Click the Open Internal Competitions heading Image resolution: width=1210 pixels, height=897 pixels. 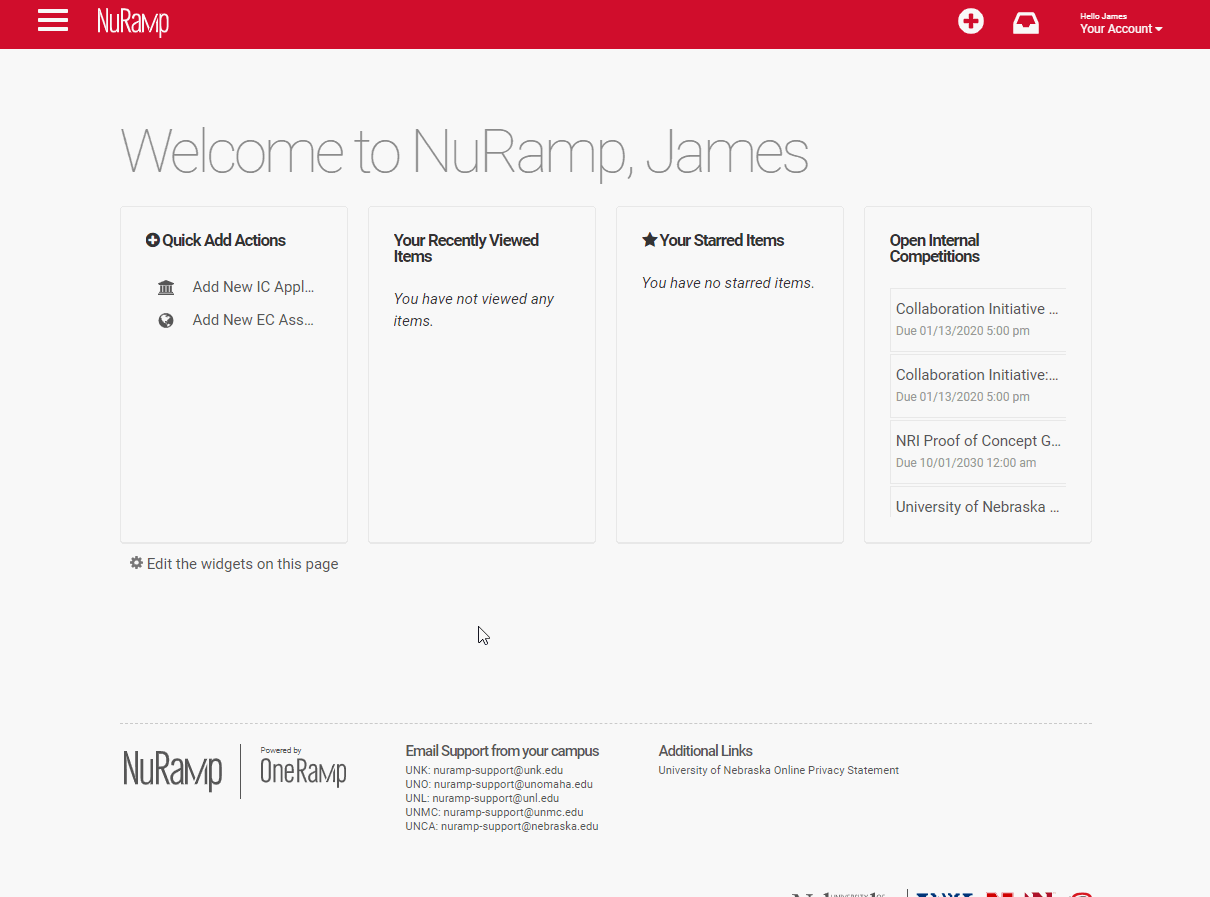pyautogui.click(x=934, y=248)
